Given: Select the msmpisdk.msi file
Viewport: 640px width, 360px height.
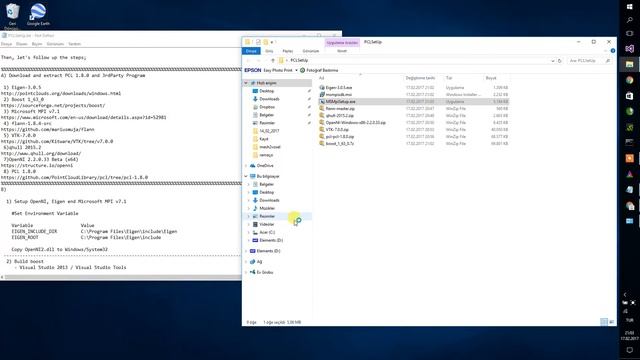Looking at the screenshot, I should point(338,94).
